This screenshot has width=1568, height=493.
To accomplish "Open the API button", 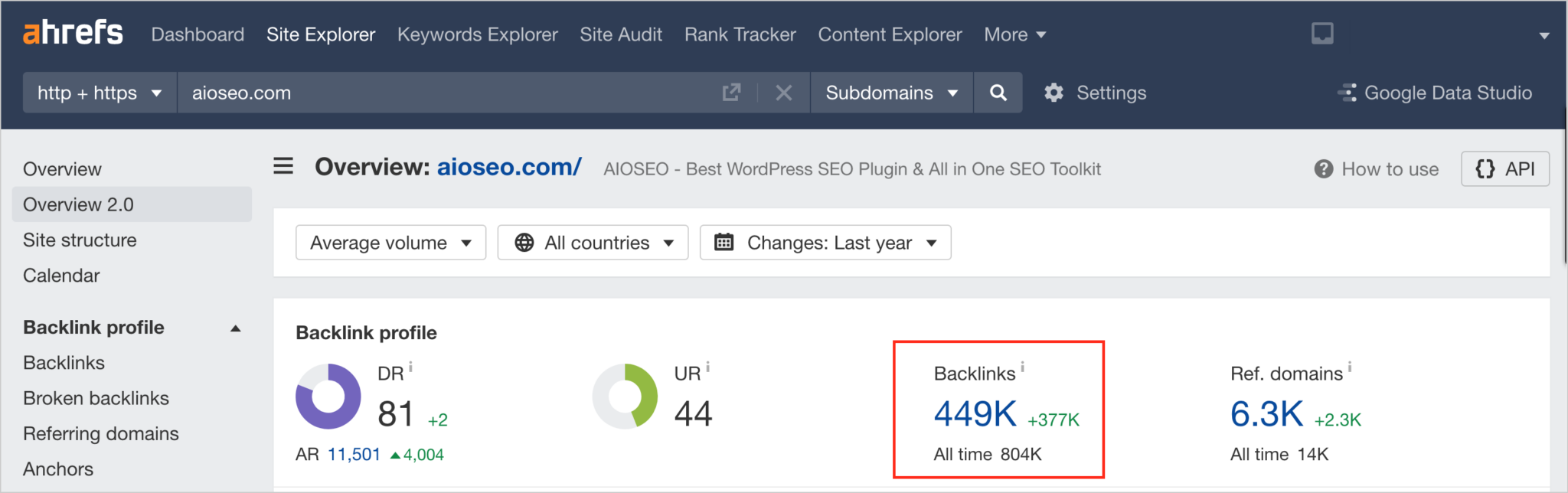I will (x=1504, y=168).
